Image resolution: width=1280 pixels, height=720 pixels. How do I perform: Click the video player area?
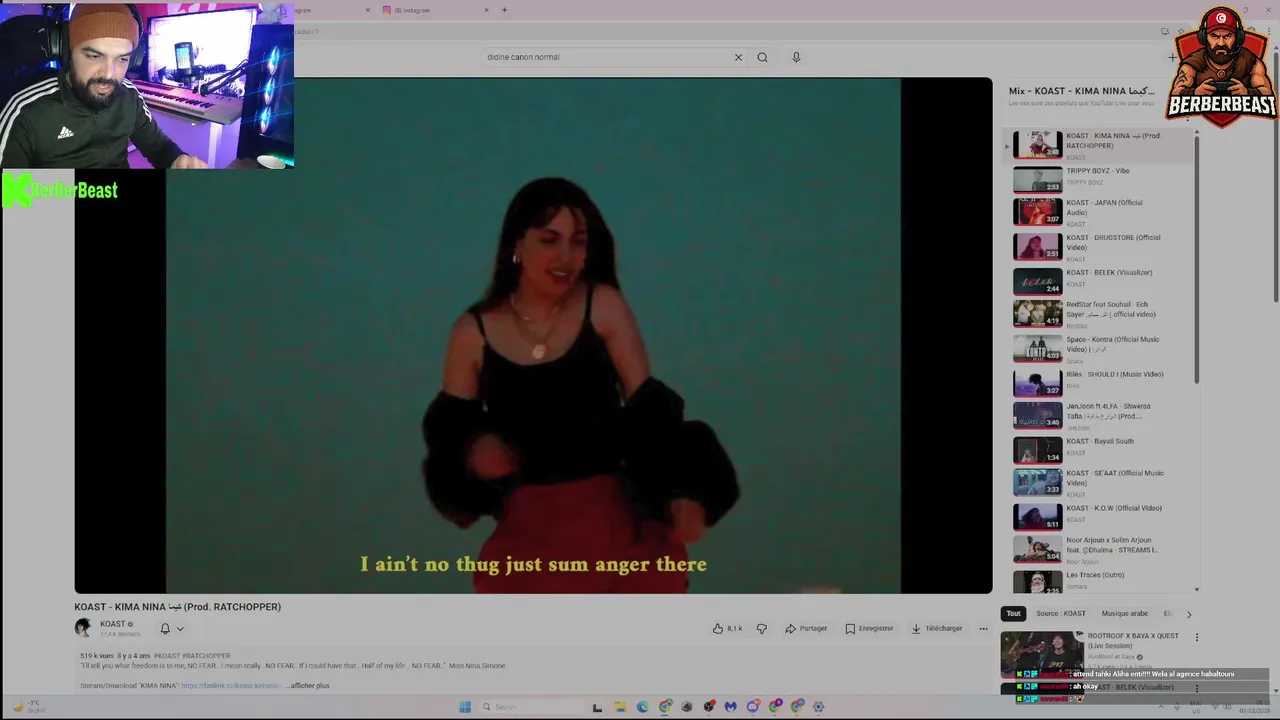pyautogui.click(x=533, y=335)
